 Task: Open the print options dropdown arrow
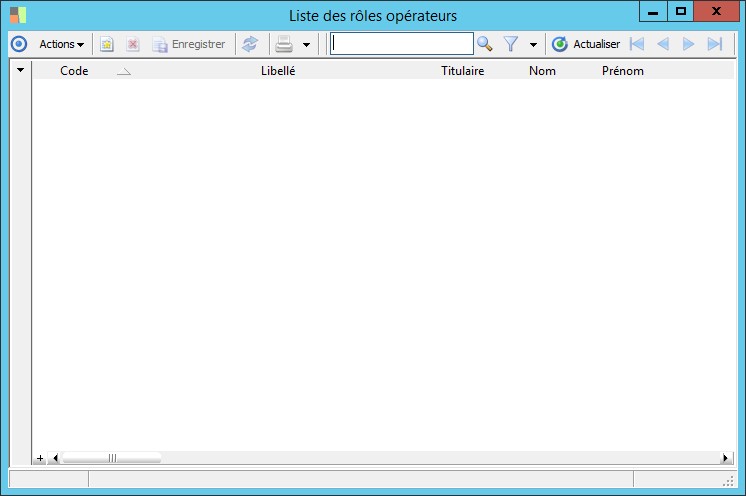point(306,45)
